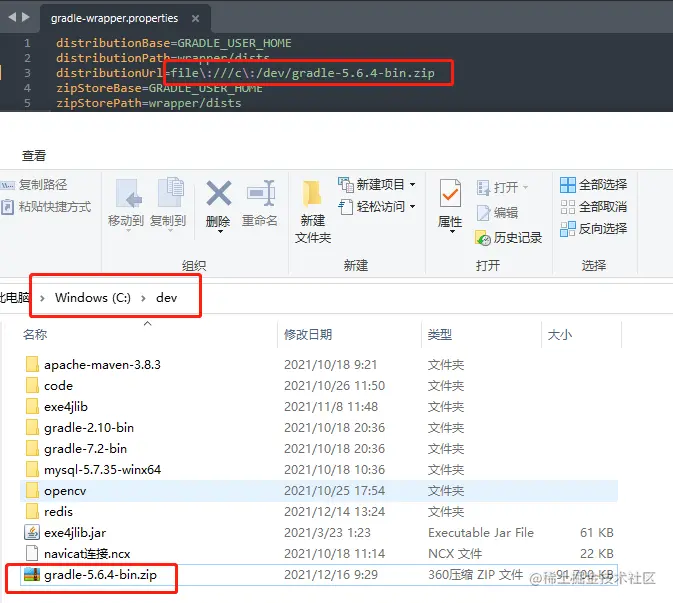Click the 打开 open button
The width and height of the screenshot is (673, 603).
click(502, 188)
